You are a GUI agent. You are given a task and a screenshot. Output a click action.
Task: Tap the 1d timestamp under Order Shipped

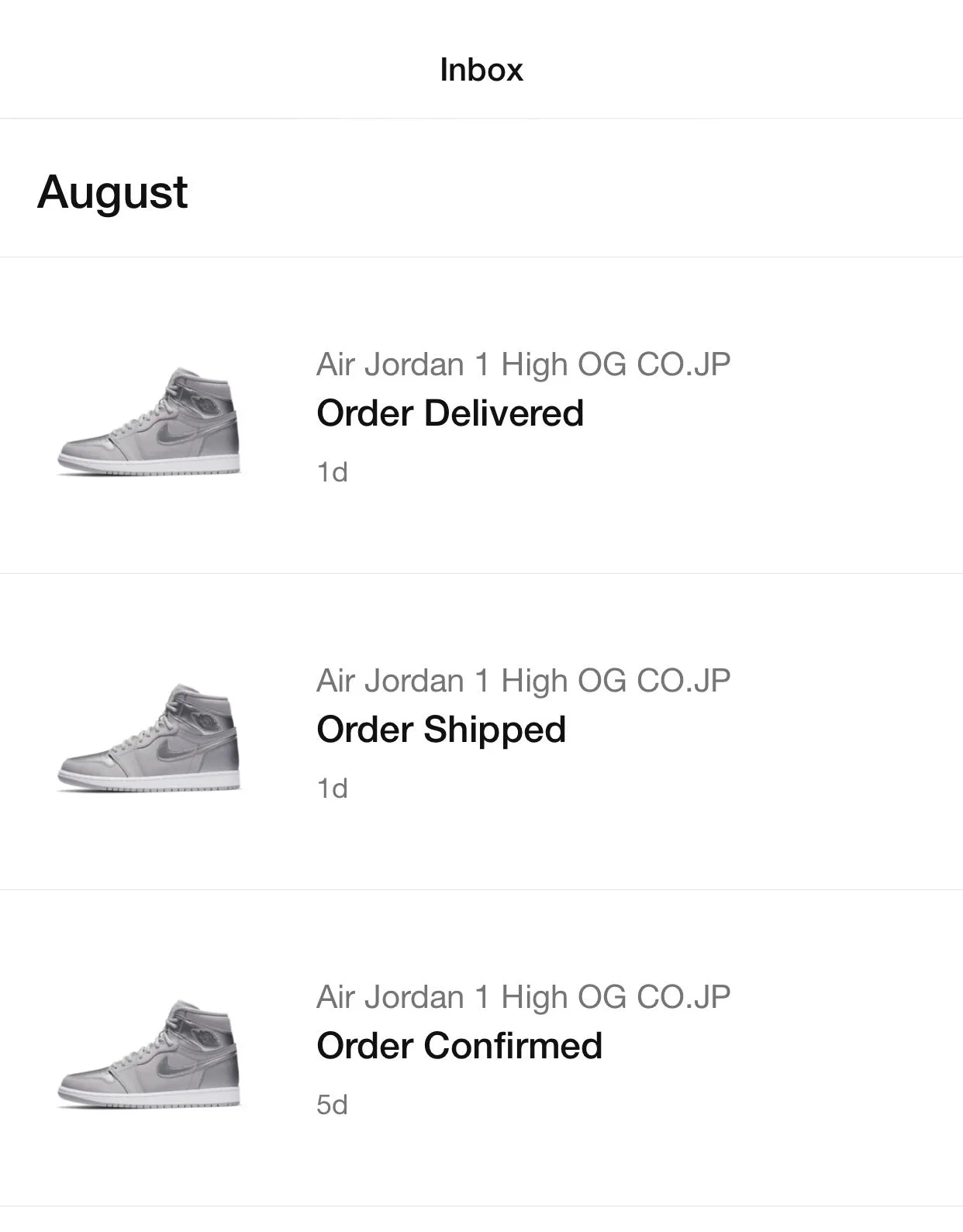332,789
